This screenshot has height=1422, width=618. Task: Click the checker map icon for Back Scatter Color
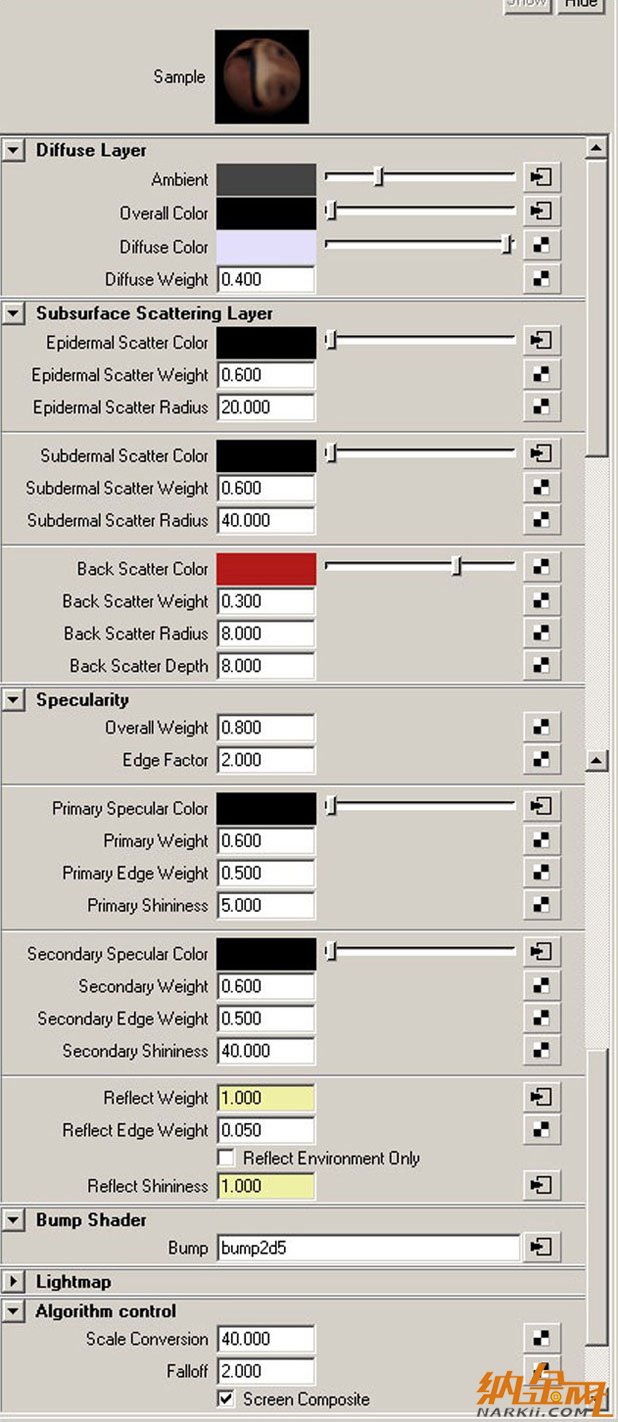(542, 567)
